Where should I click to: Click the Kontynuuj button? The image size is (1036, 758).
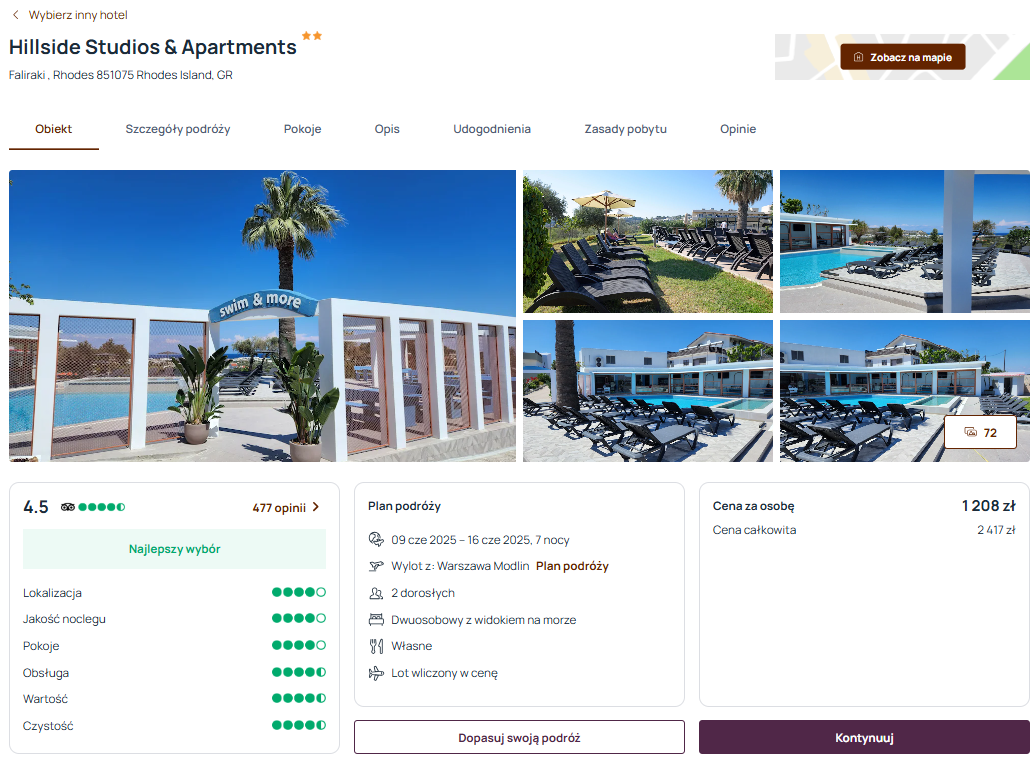pyautogui.click(x=864, y=737)
